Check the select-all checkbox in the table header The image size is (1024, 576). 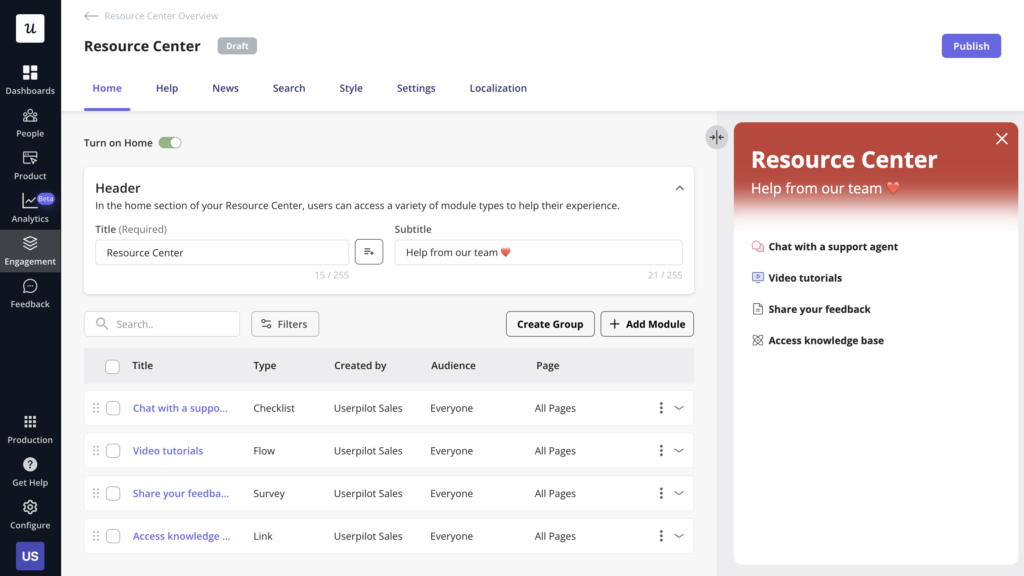[x=112, y=366]
